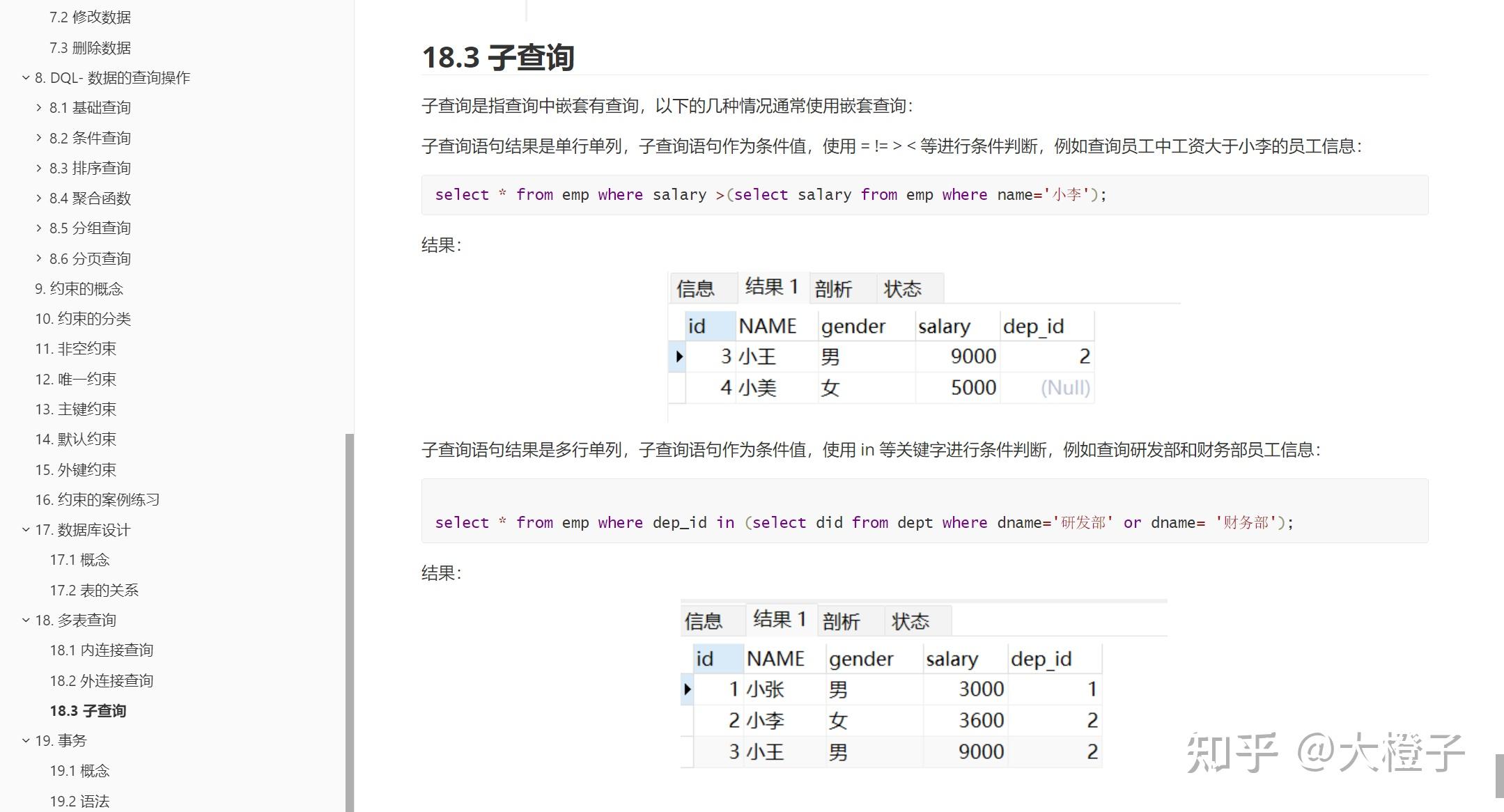This screenshot has width=1504, height=812.
Task: Open "19.1 概念" under 事务
Action: coord(79,771)
